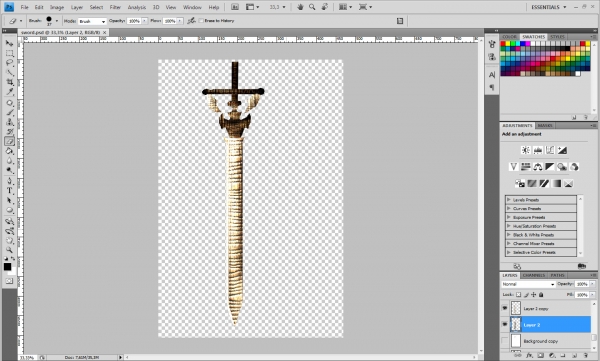
Task: Select the Pen tool
Action: point(10,181)
